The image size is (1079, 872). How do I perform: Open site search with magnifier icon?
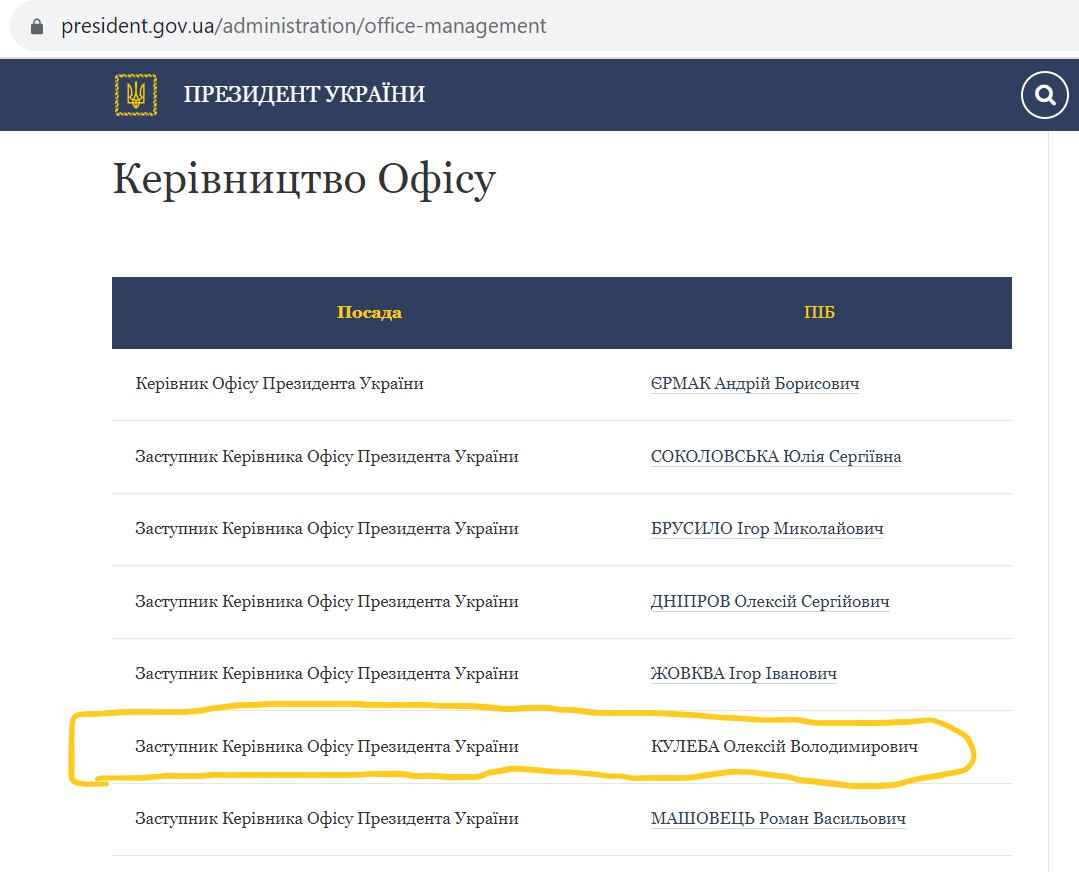[1045, 95]
